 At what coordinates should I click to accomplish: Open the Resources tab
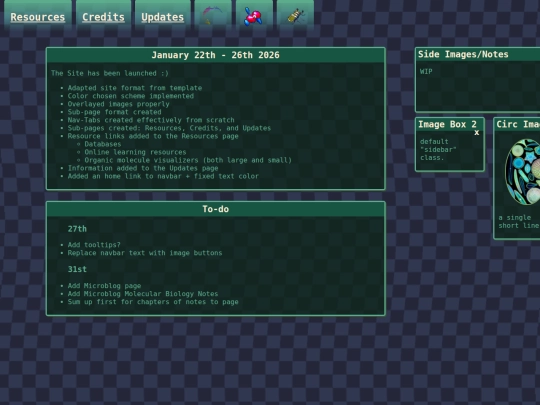(38, 17)
